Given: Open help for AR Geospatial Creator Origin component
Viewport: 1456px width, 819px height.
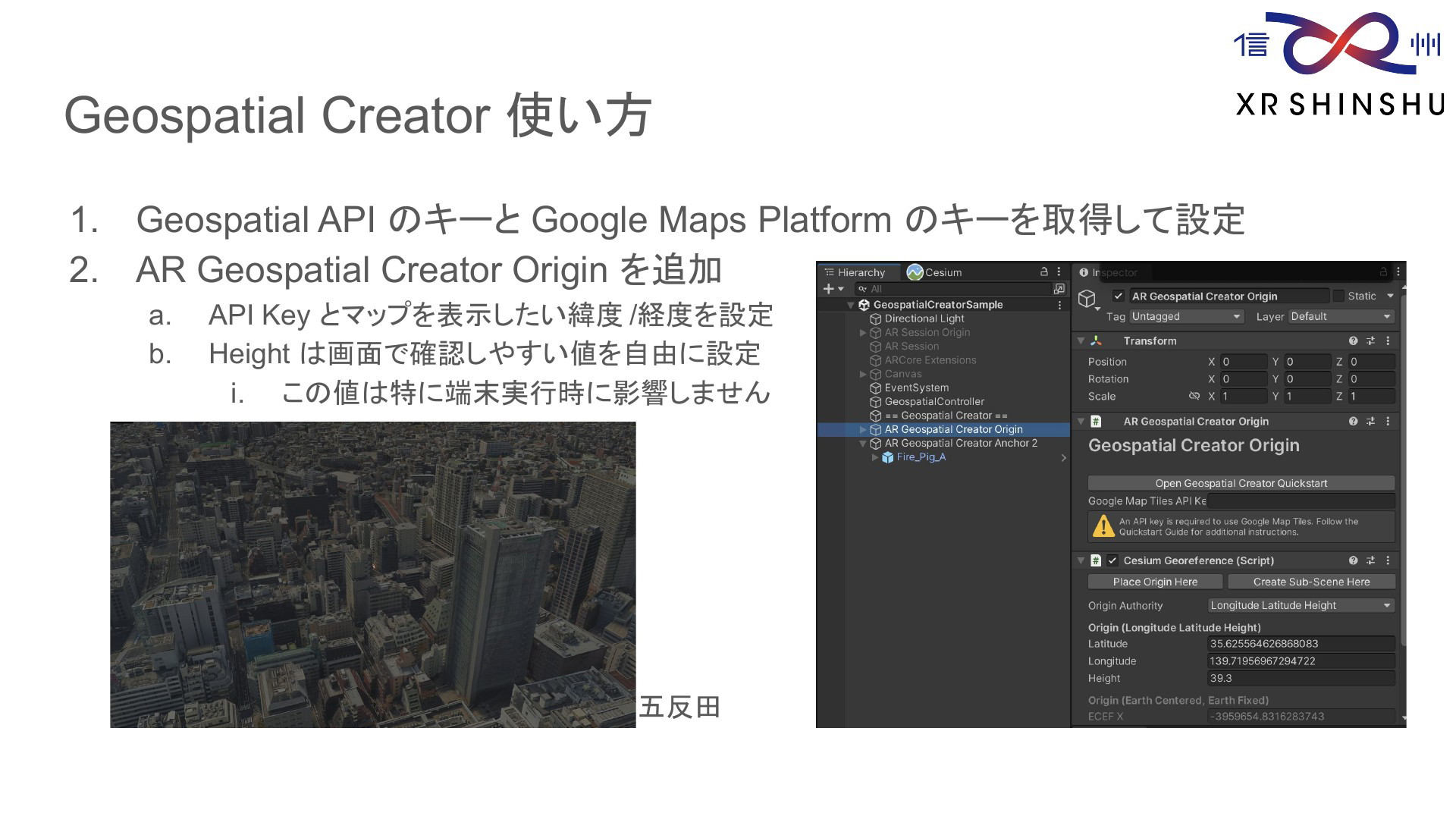Looking at the screenshot, I should (1354, 422).
